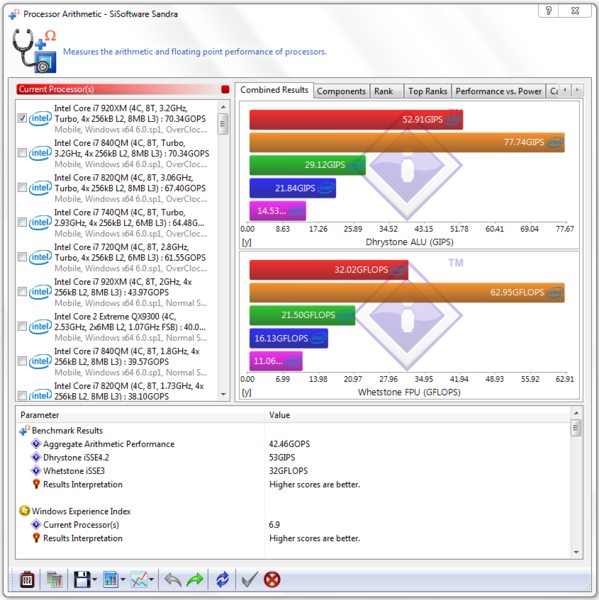This screenshot has width=599, height=600.
Task: Check the Intel Core i7 840QM Turbo processor
Action: [22, 153]
